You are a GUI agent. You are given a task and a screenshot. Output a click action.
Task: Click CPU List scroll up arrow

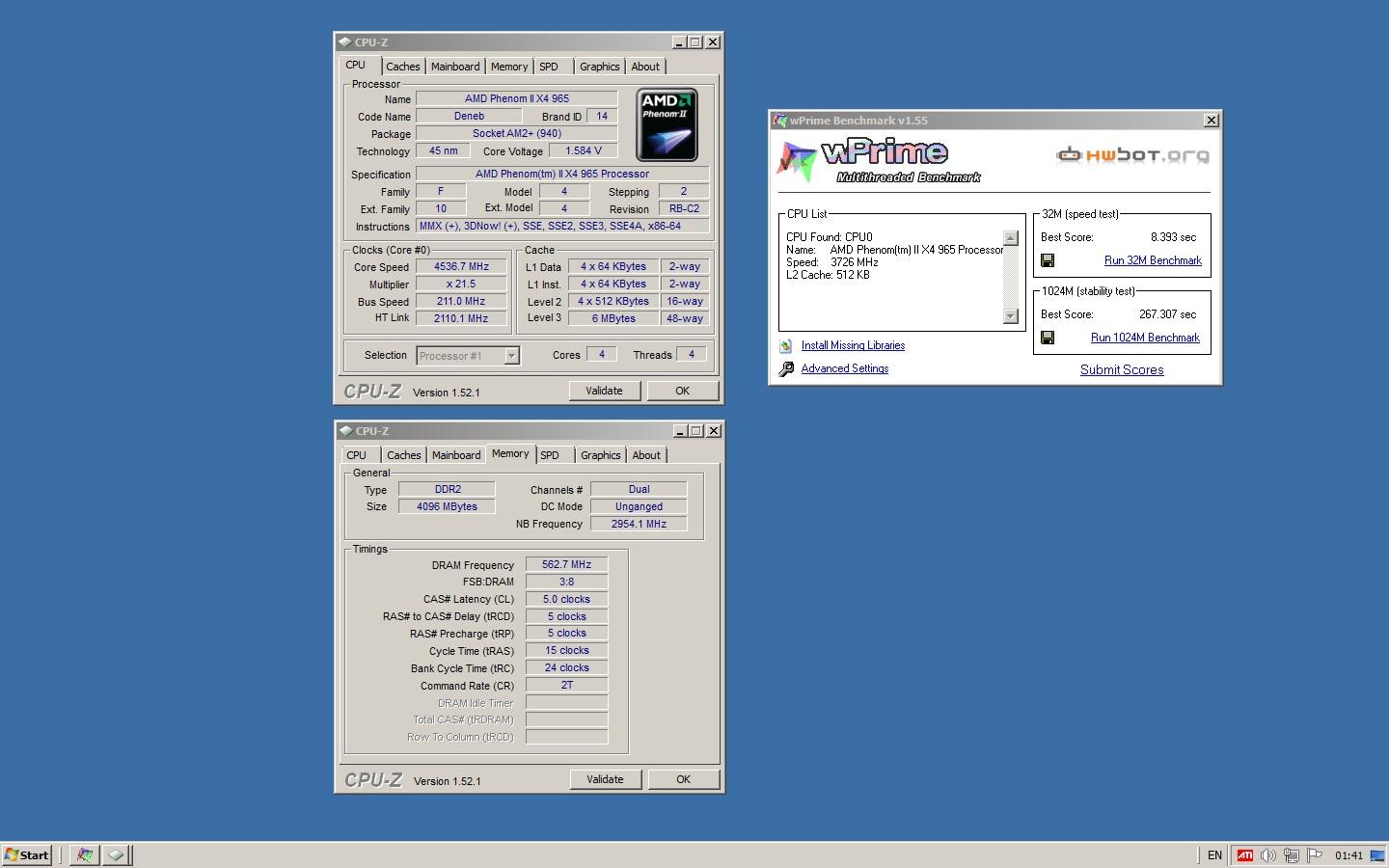(x=1011, y=238)
